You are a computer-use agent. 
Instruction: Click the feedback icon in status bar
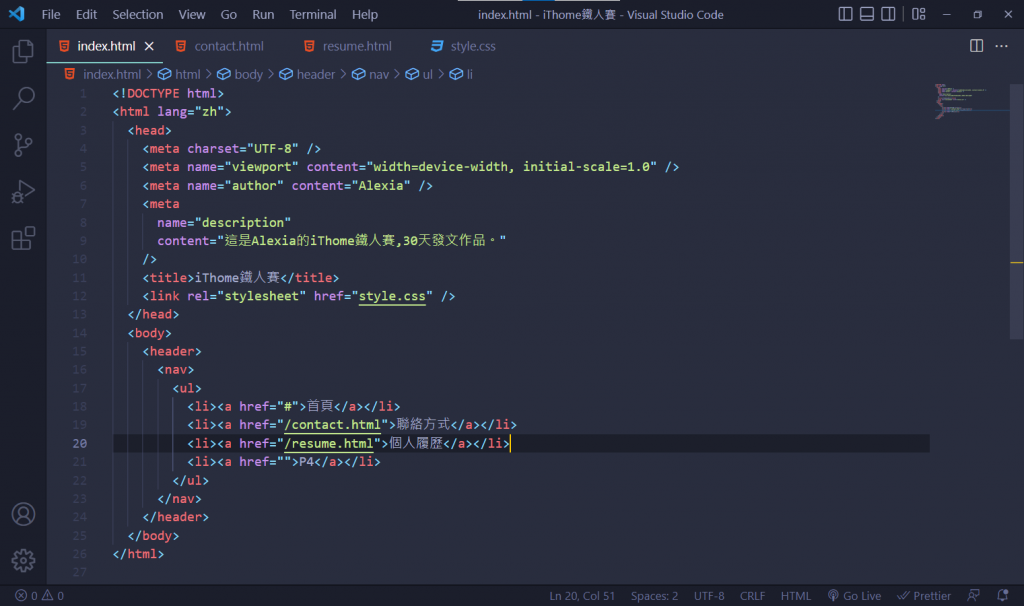click(x=974, y=596)
